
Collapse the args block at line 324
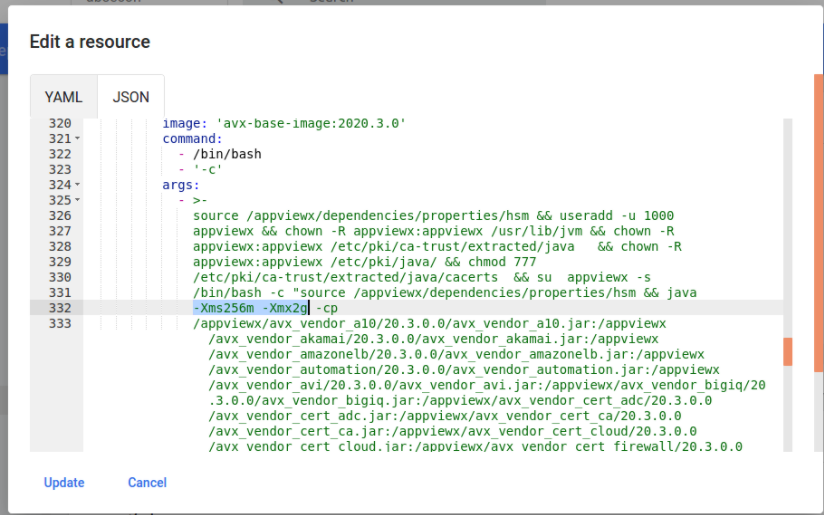pyautogui.click(x=77, y=185)
